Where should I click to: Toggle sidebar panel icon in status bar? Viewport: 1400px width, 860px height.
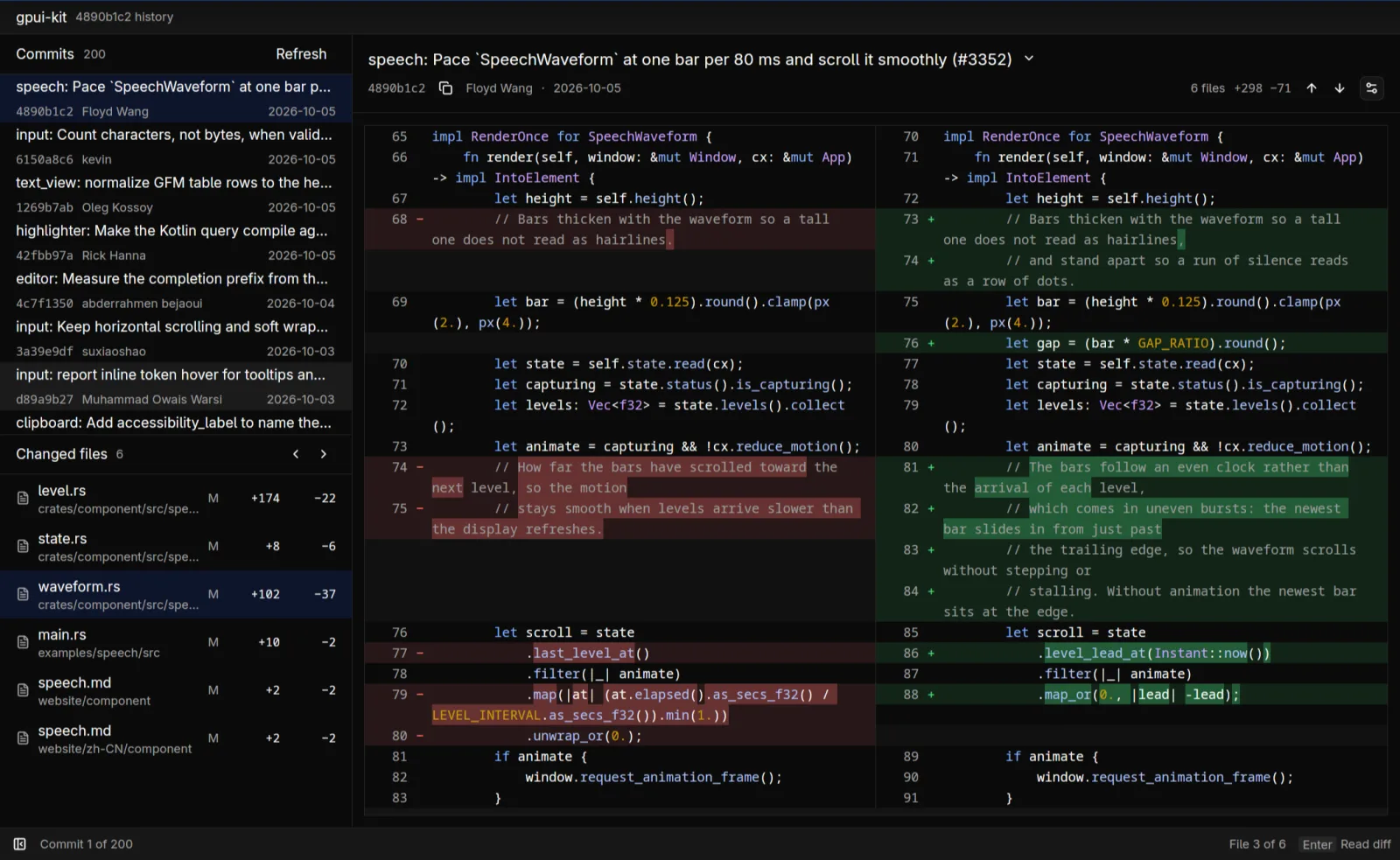pyautogui.click(x=19, y=844)
